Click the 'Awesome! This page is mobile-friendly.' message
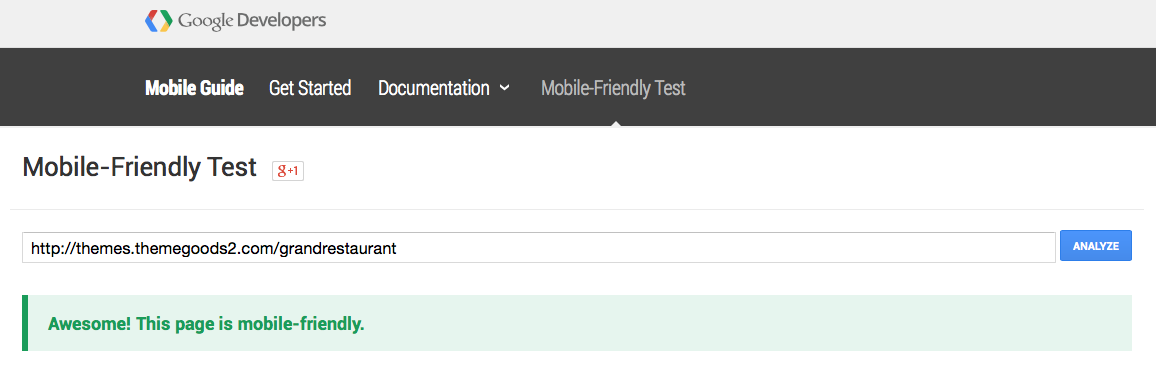 (206, 323)
